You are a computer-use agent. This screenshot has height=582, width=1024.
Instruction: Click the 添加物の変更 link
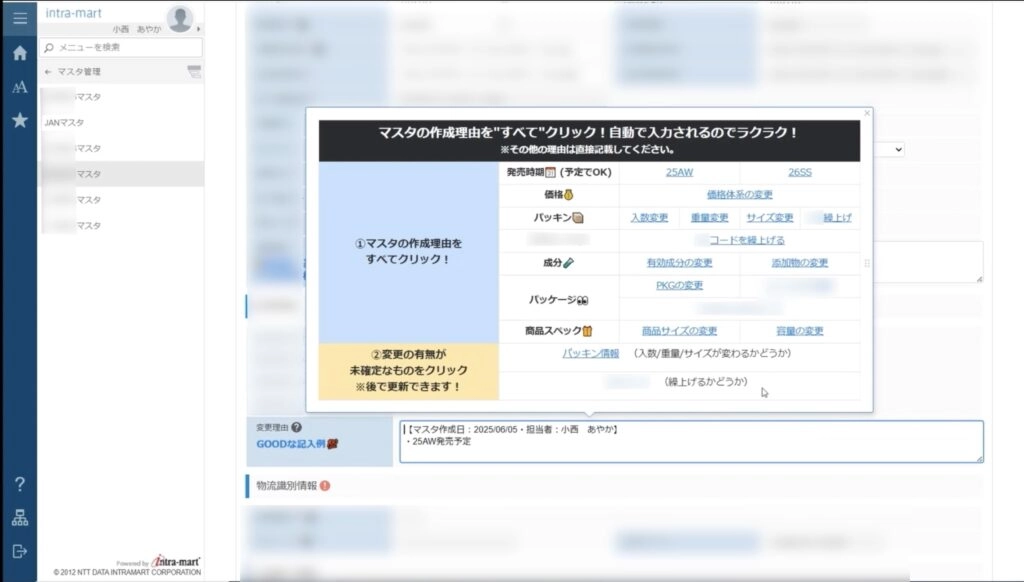click(799, 263)
